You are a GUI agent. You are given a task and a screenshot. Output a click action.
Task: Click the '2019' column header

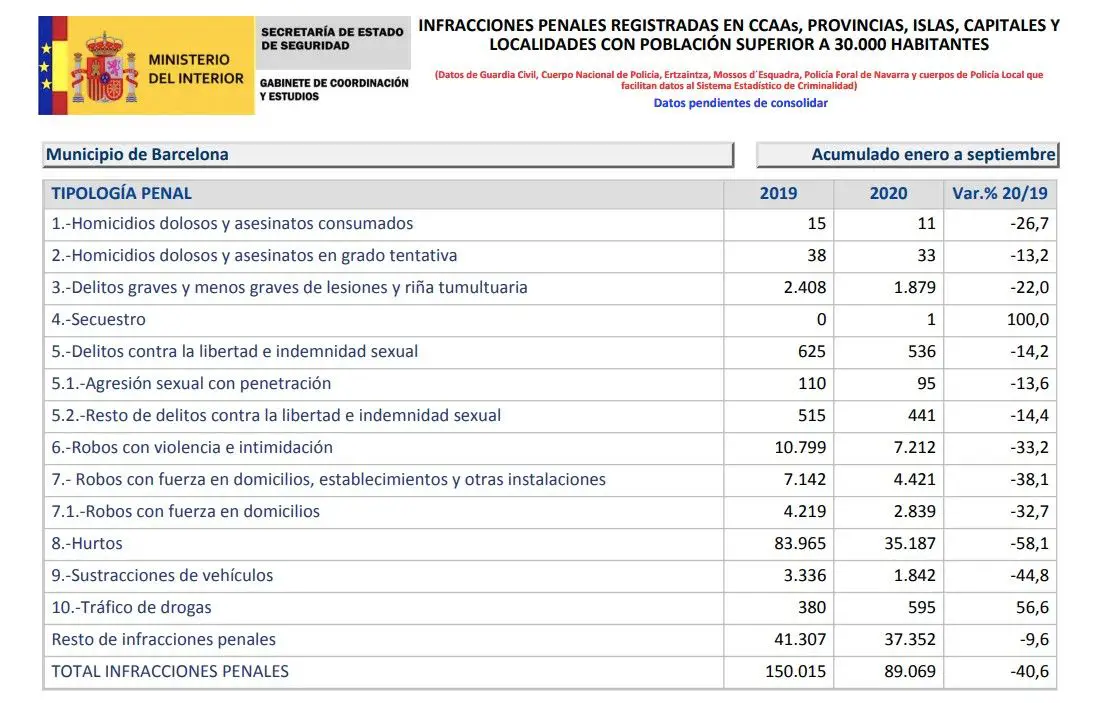(x=779, y=194)
